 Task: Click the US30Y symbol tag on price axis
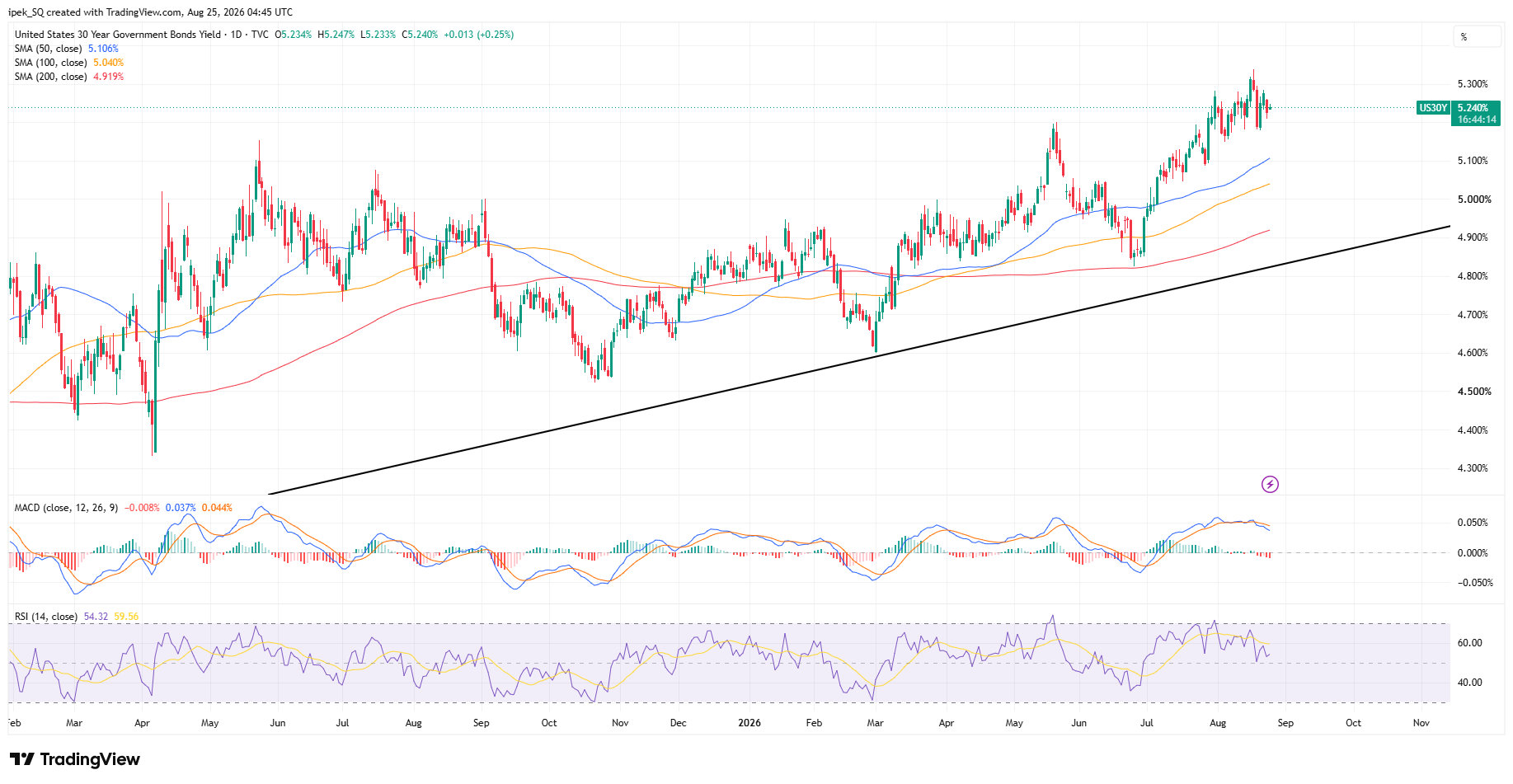[1433, 108]
